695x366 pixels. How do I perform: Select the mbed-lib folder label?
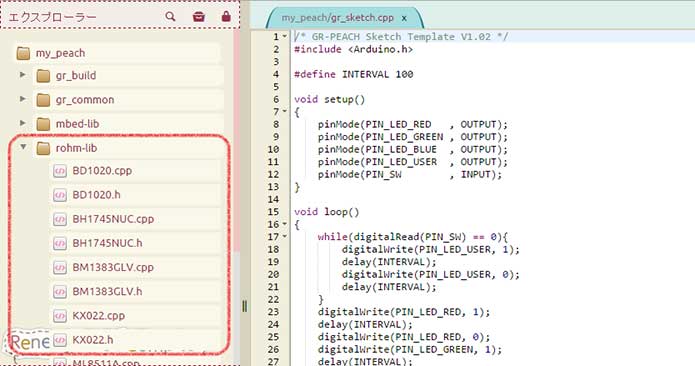pyautogui.click(x=78, y=124)
